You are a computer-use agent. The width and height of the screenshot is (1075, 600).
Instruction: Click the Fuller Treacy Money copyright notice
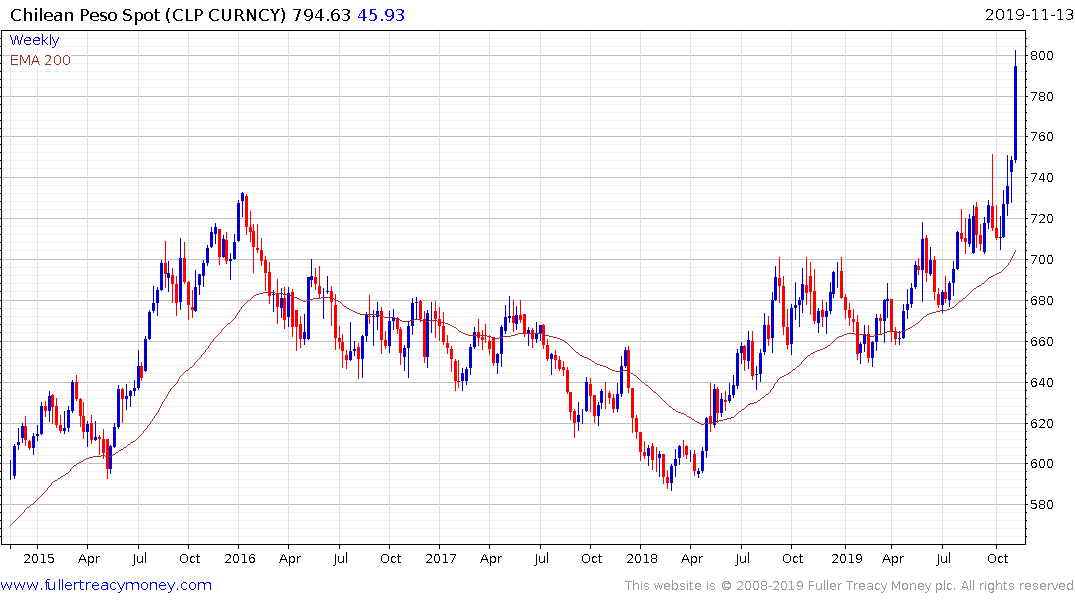(849, 585)
